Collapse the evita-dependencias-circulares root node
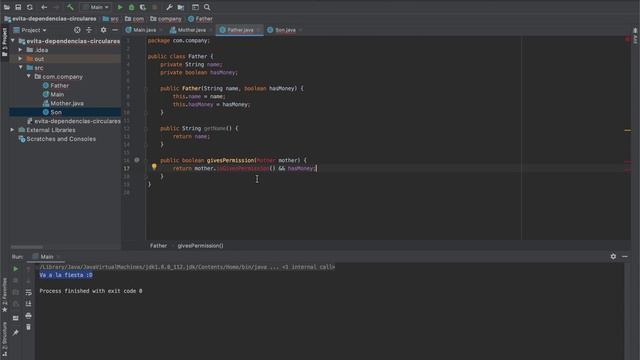 13,41
